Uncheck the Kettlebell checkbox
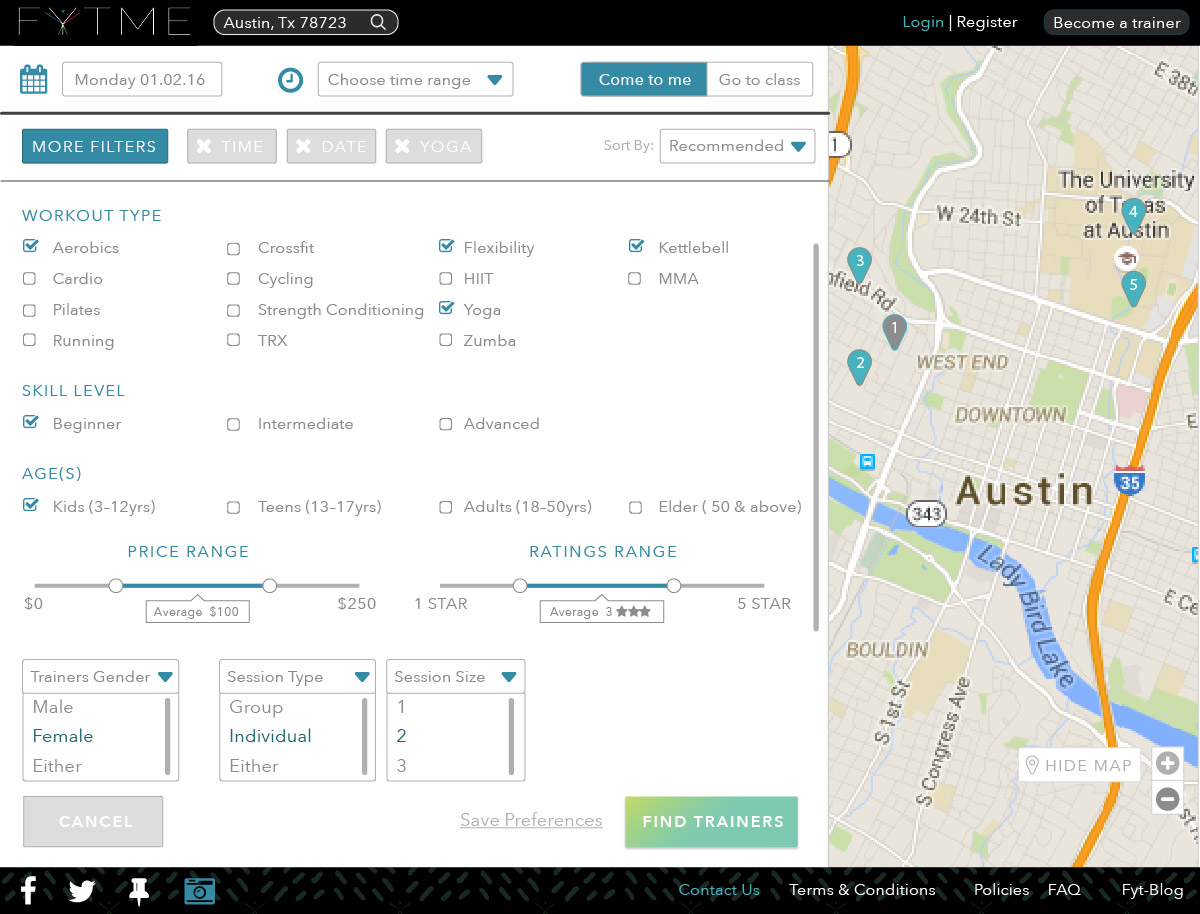This screenshot has width=1200, height=914. click(636, 247)
